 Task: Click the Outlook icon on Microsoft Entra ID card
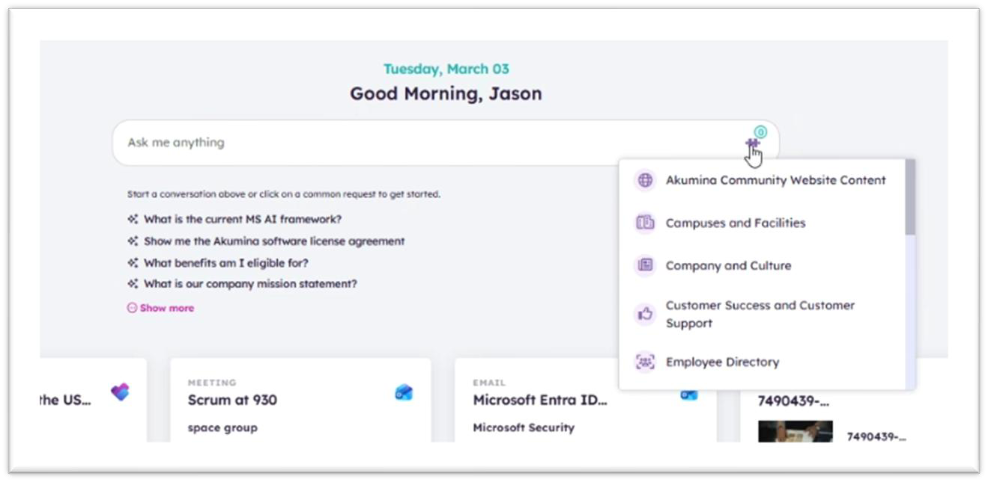coord(689,395)
